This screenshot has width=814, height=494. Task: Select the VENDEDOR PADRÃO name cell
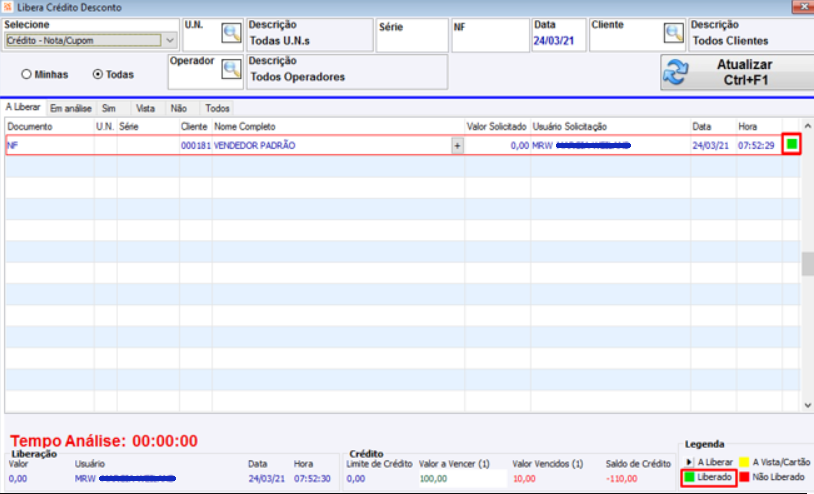(332, 146)
